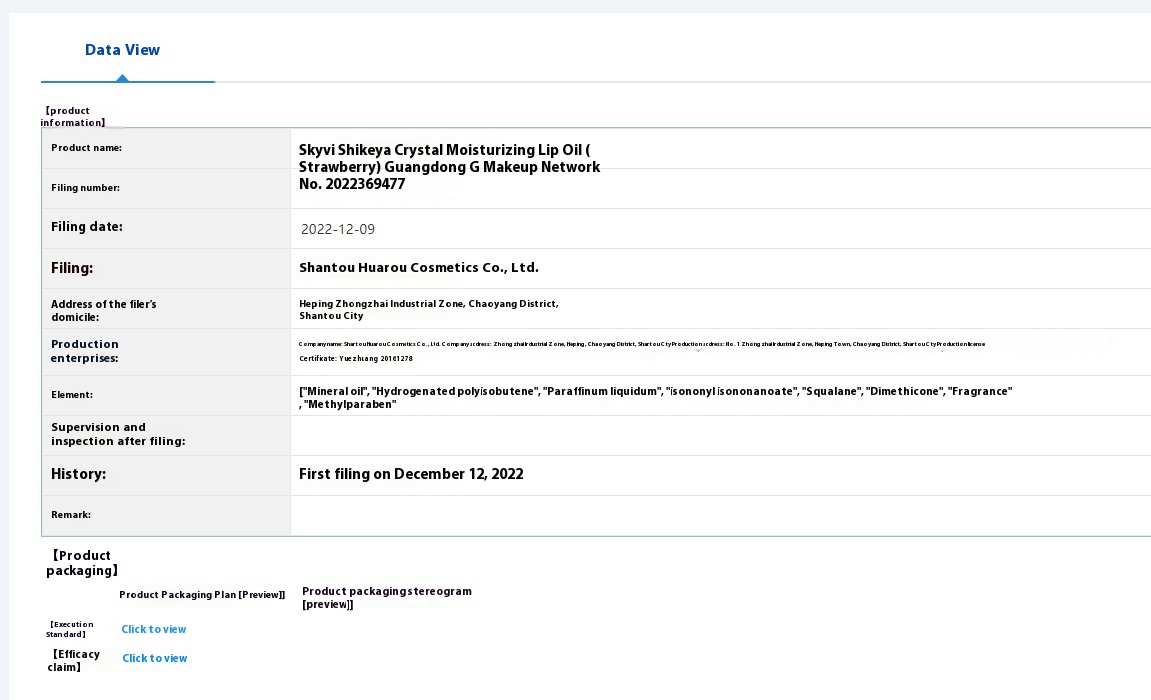The height and width of the screenshot is (700, 1151).
Task: Click the ingredient list starting with Mineral oil
Action: coord(655,397)
